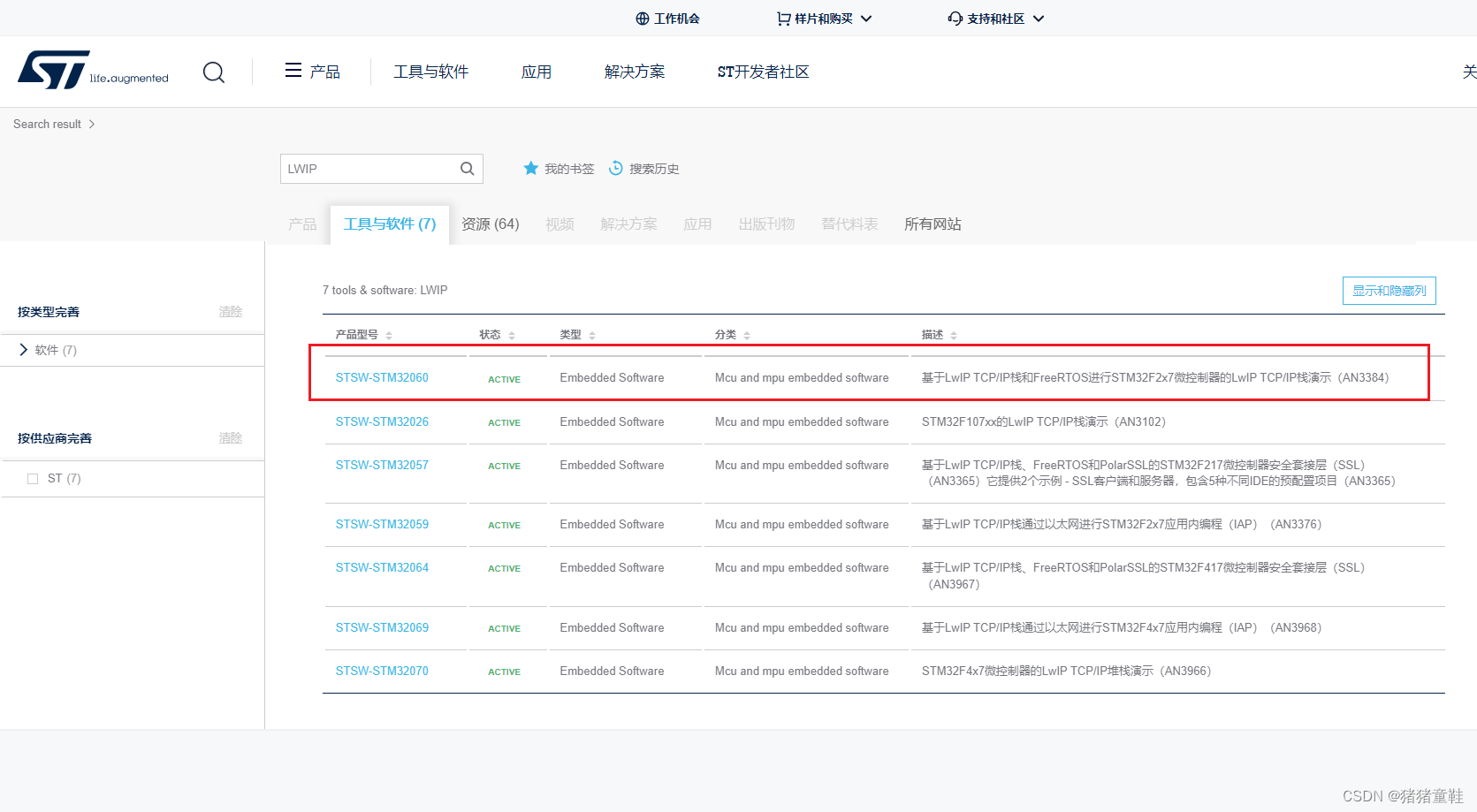Click ACTIVE status of STSW-STM32026 row
The width and height of the screenshot is (1477, 812).
point(505,423)
